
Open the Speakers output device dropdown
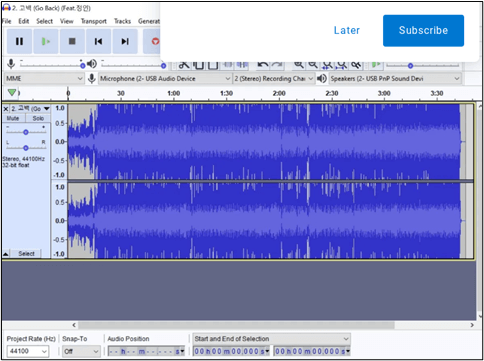pos(395,79)
